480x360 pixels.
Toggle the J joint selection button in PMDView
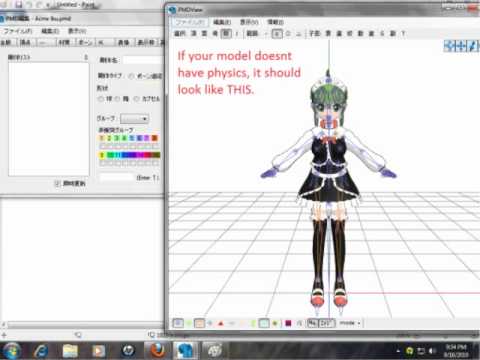coord(237,33)
